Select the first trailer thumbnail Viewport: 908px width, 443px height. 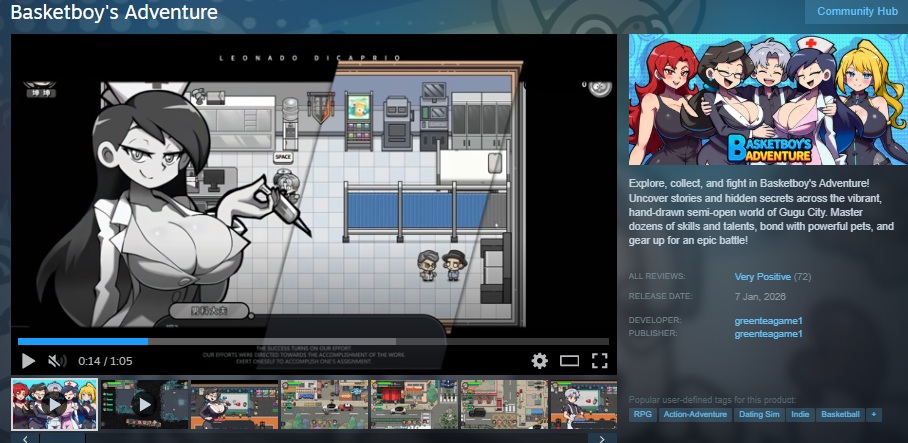click(54, 404)
